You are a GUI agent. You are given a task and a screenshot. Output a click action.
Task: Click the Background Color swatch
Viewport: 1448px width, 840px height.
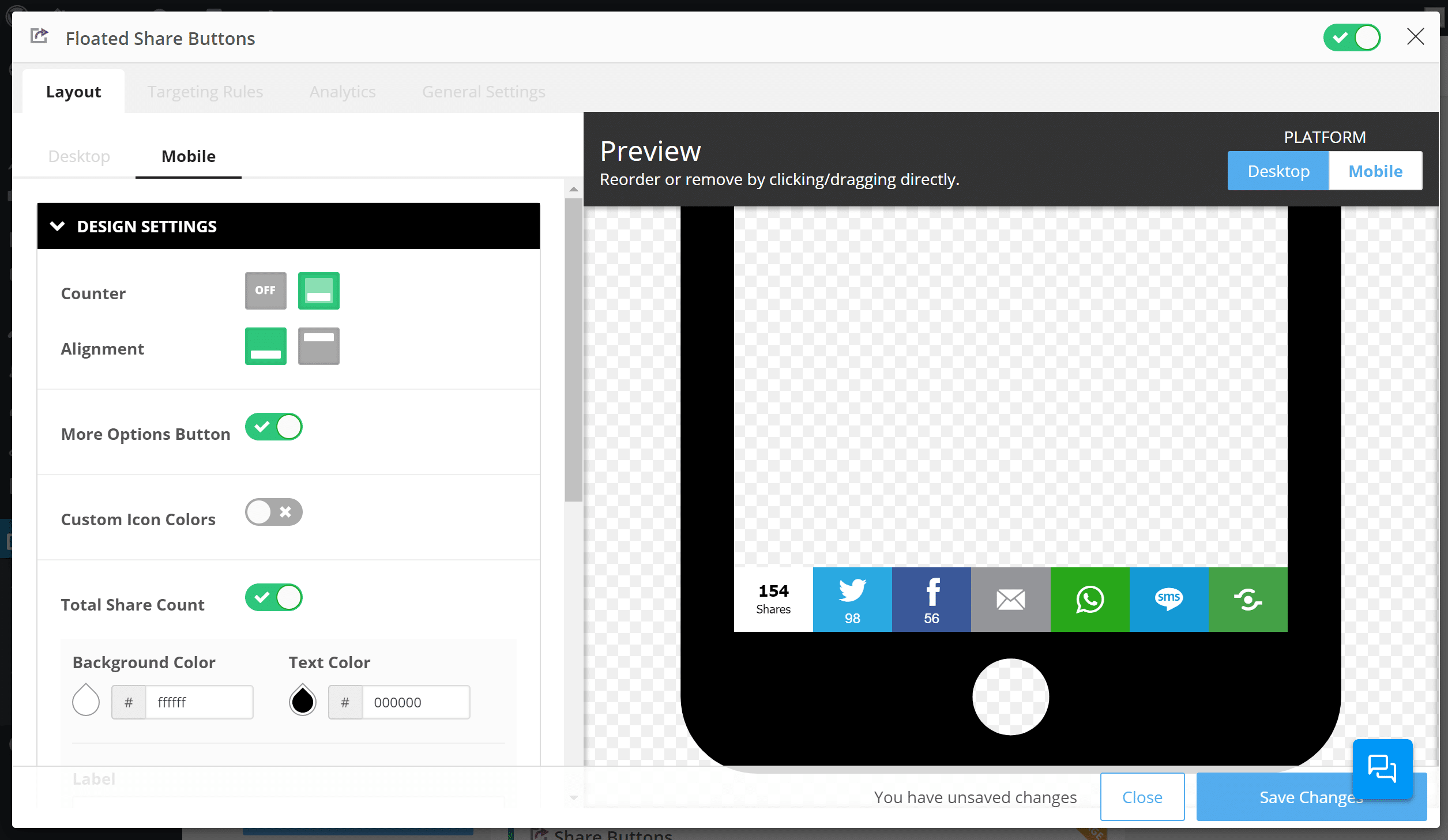pos(87,700)
